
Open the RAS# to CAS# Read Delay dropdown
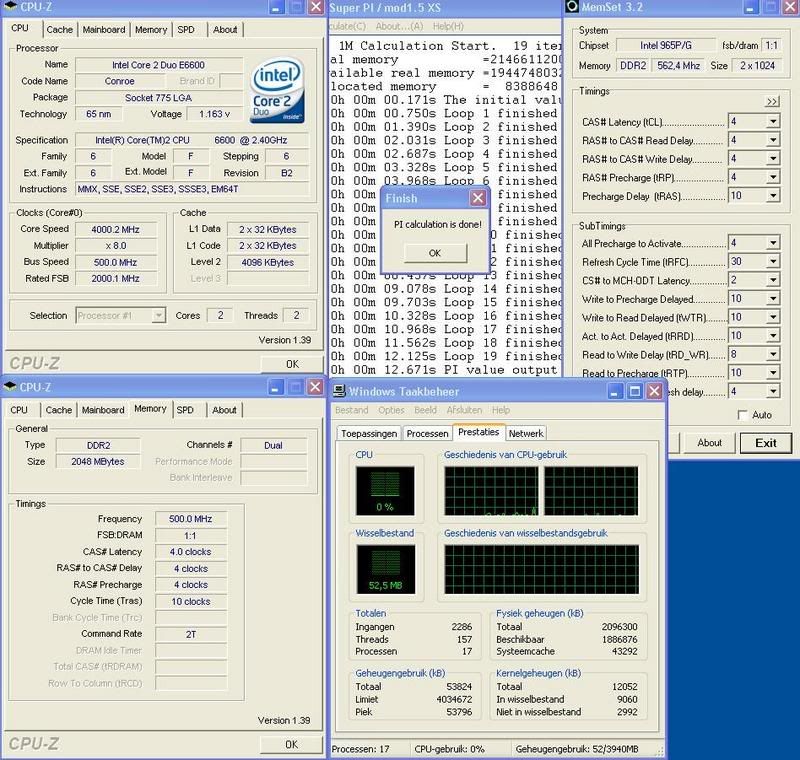click(773, 140)
